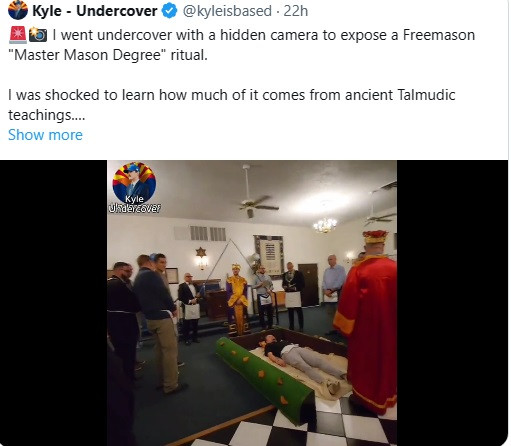Open the Kyle - Undercover display name
This screenshot has width=511, height=446.
pos(95,11)
